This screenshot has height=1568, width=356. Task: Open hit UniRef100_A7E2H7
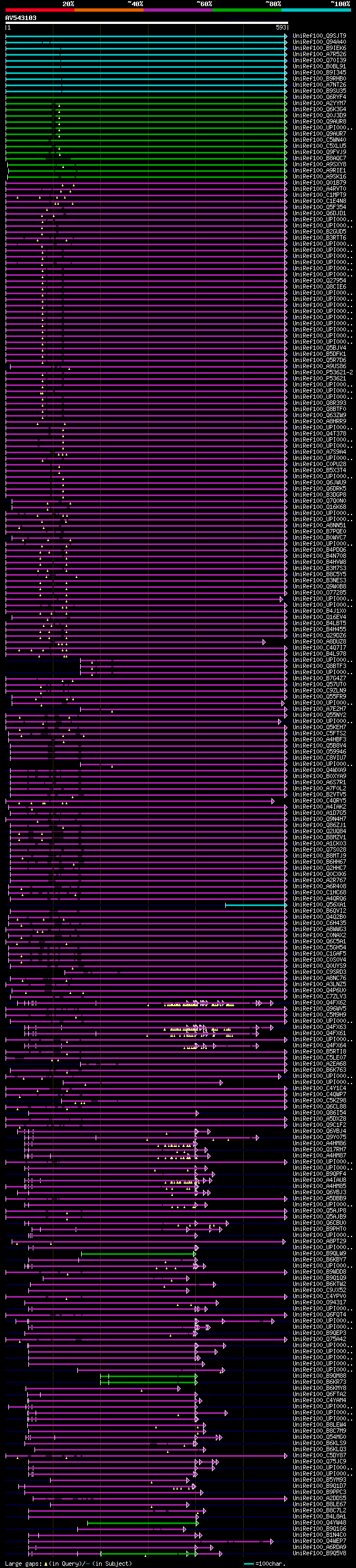(x=319, y=709)
